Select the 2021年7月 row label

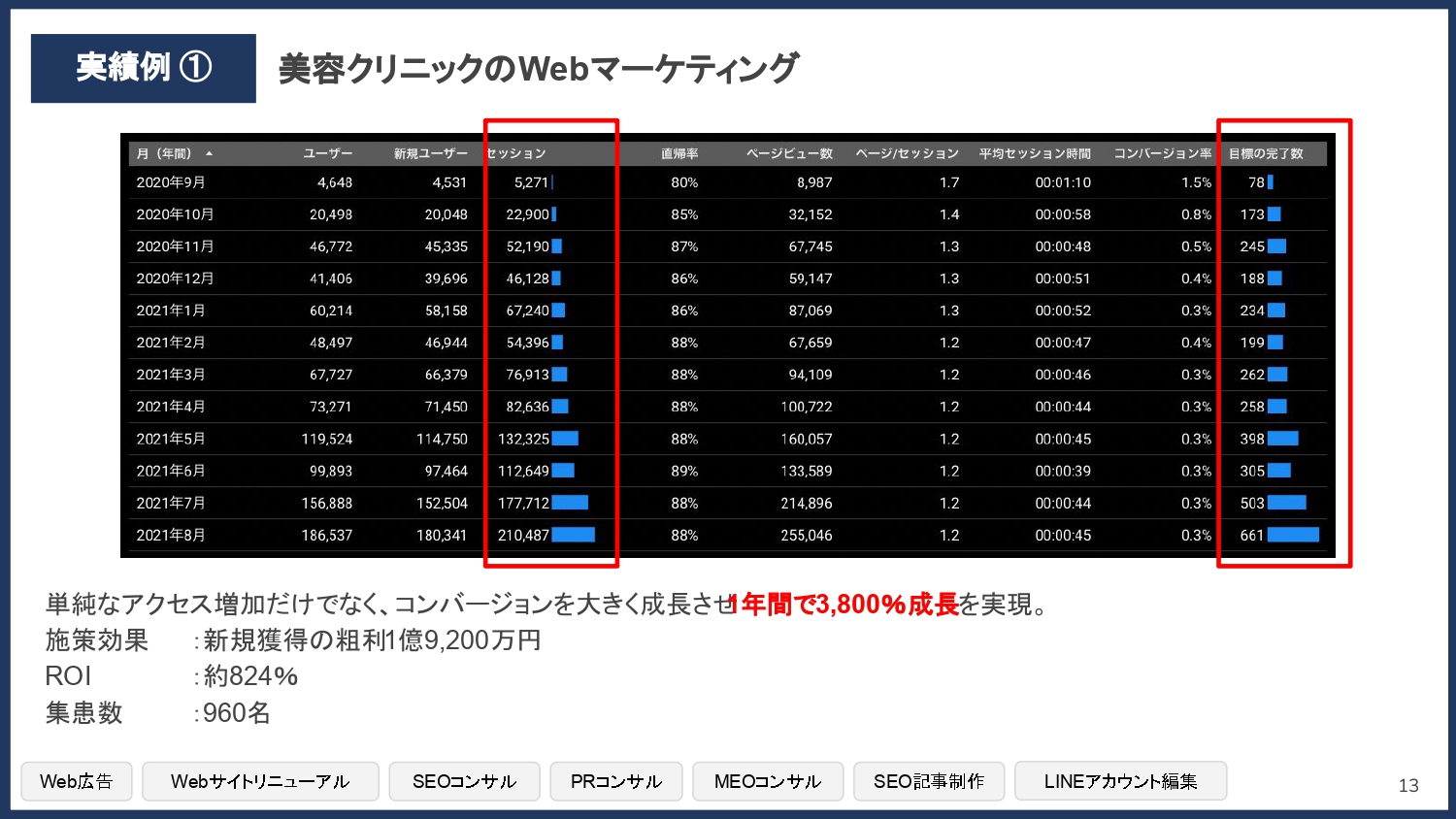click(x=171, y=503)
